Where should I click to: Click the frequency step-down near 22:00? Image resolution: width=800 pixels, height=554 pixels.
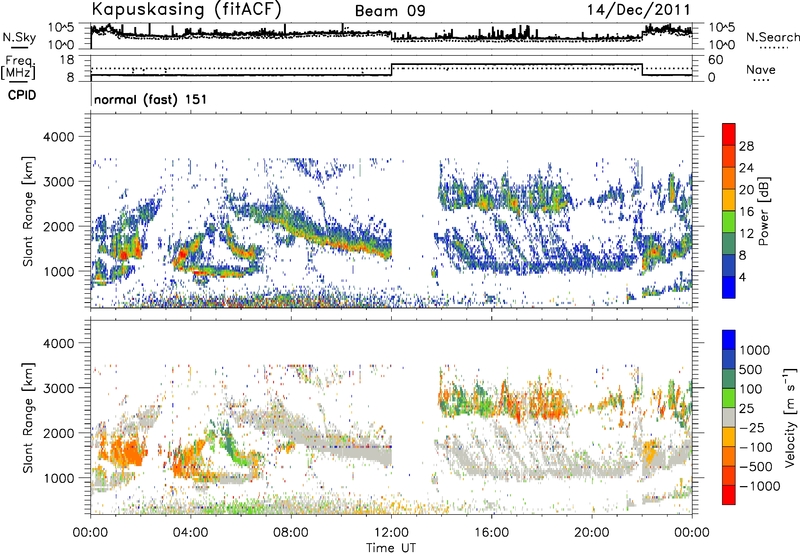point(642,70)
